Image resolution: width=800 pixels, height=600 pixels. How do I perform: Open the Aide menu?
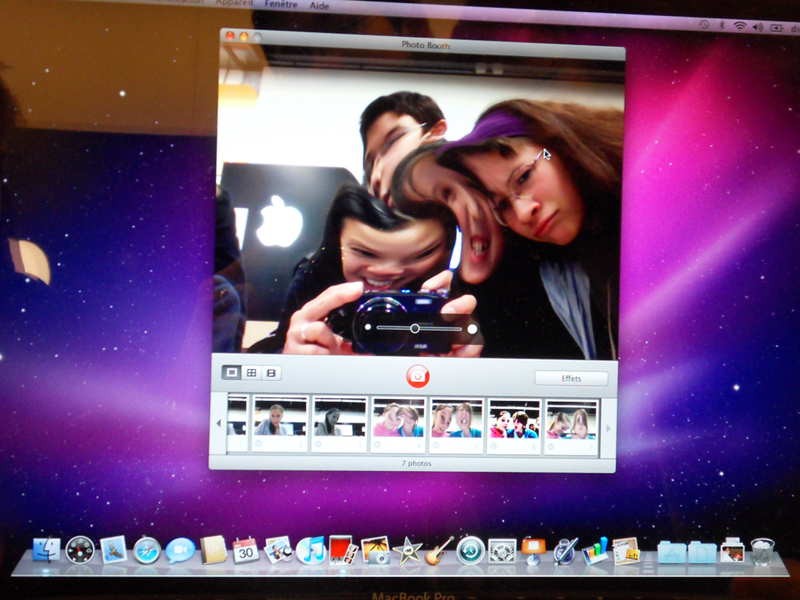click(320, 5)
